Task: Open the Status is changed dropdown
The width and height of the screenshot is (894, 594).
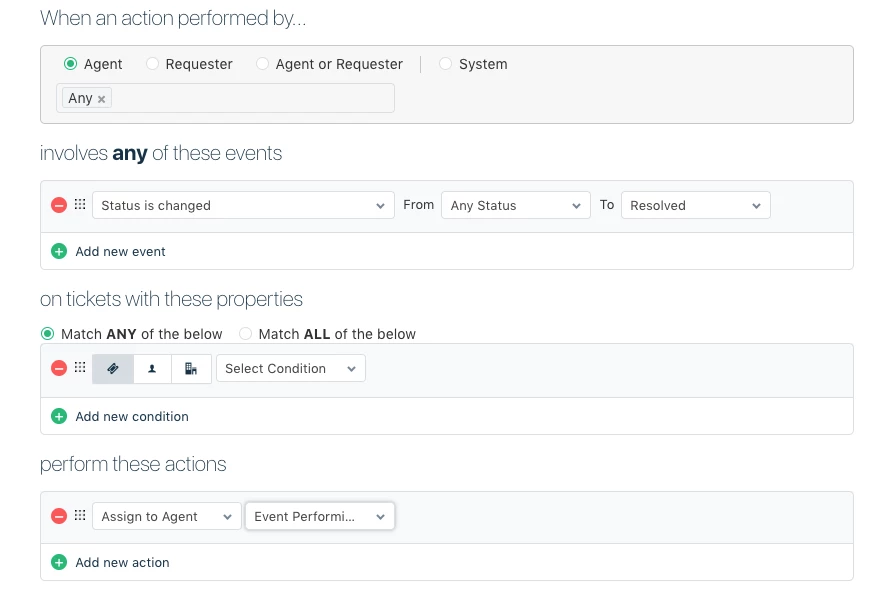Action: coord(243,205)
